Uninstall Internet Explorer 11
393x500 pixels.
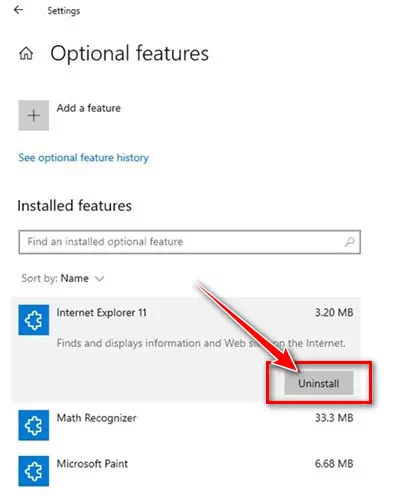point(319,383)
